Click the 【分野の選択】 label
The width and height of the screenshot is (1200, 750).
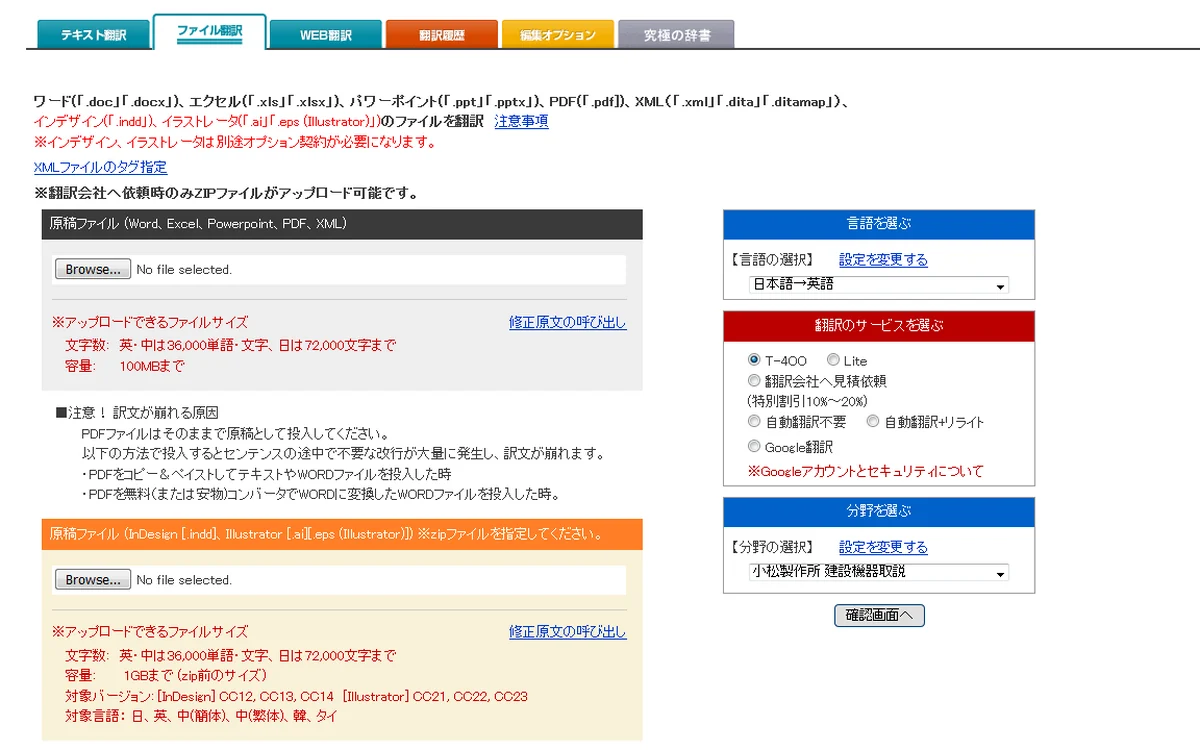coord(773,547)
